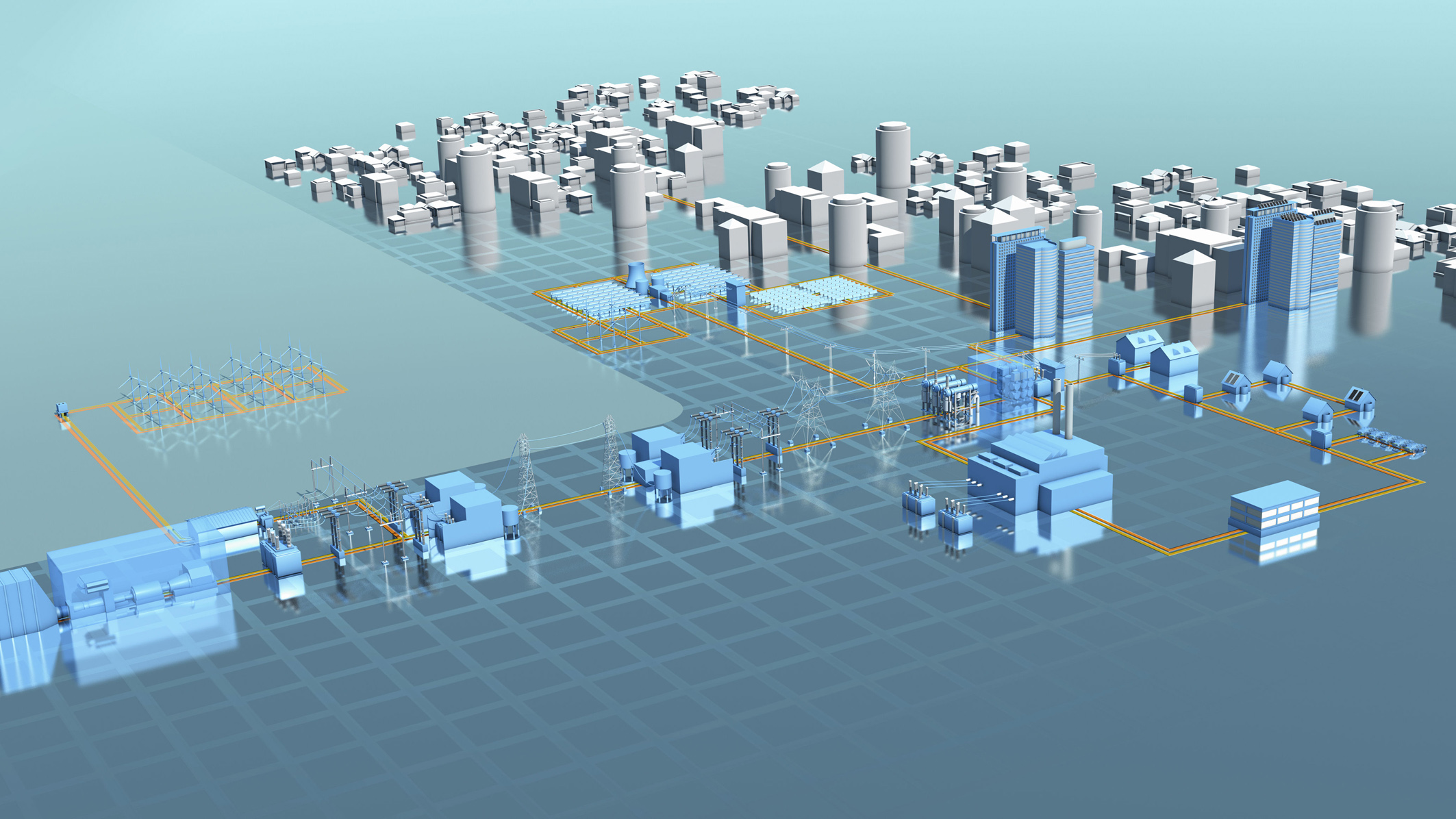1456x819 pixels.
Task: Click the small station at wind farm cable end
Action: [x=62, y=410]
